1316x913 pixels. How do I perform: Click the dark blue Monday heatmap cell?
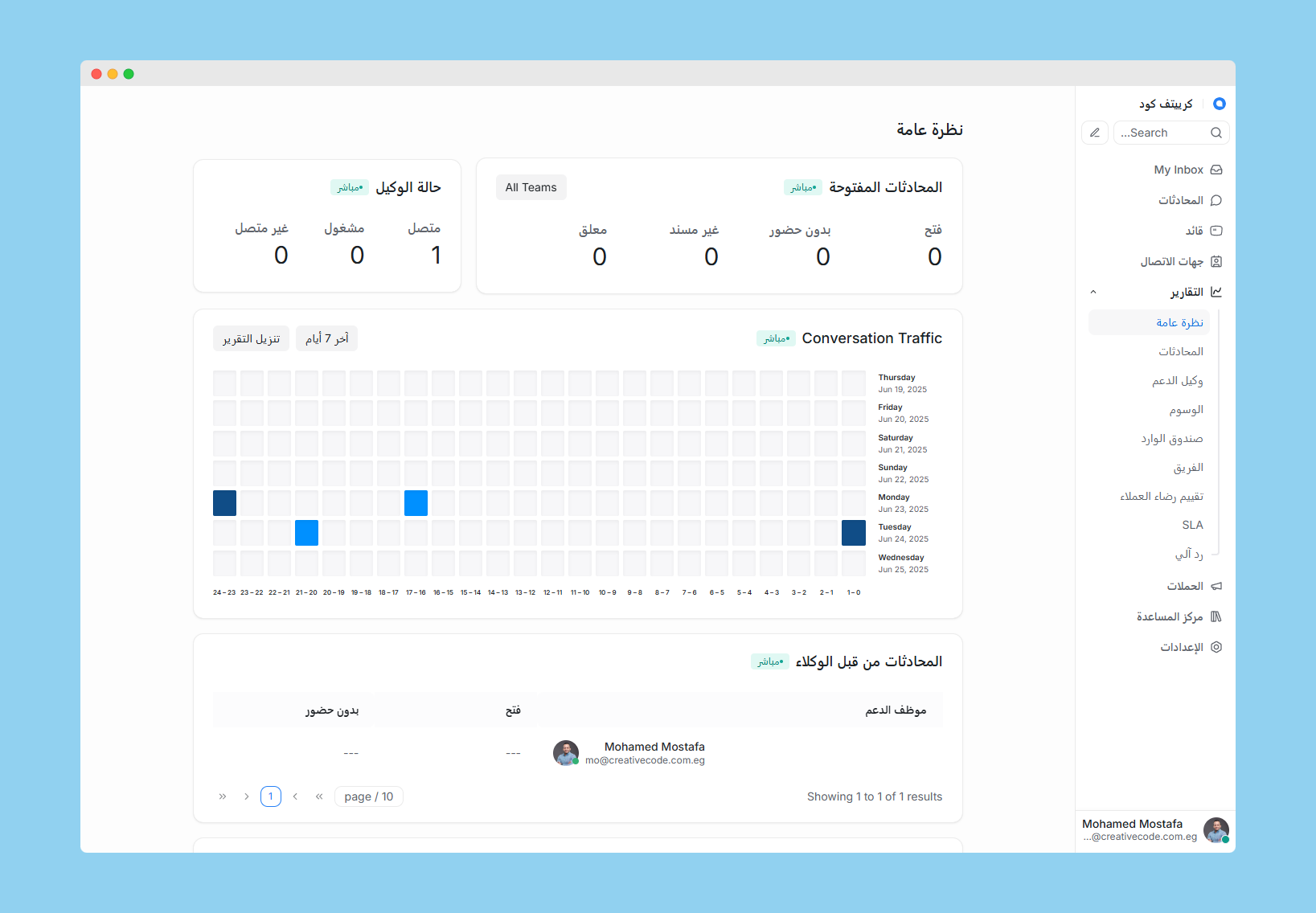point(225,503)
